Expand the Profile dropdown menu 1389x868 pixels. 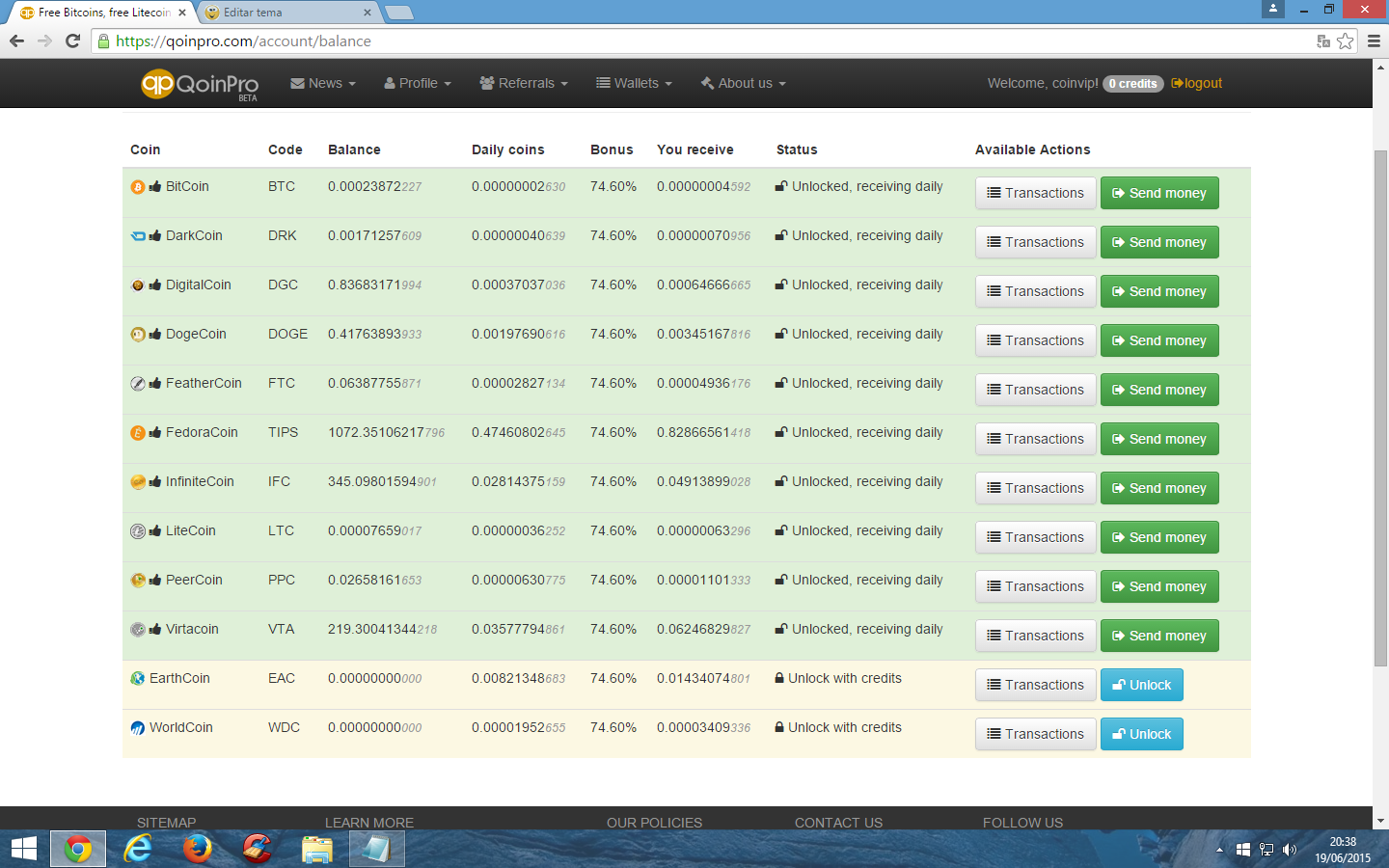point(418,84)
